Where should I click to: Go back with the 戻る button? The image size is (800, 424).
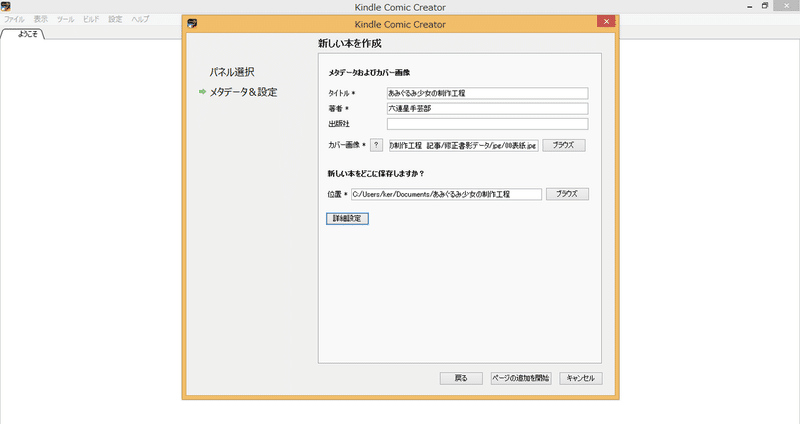pos(461,378)
